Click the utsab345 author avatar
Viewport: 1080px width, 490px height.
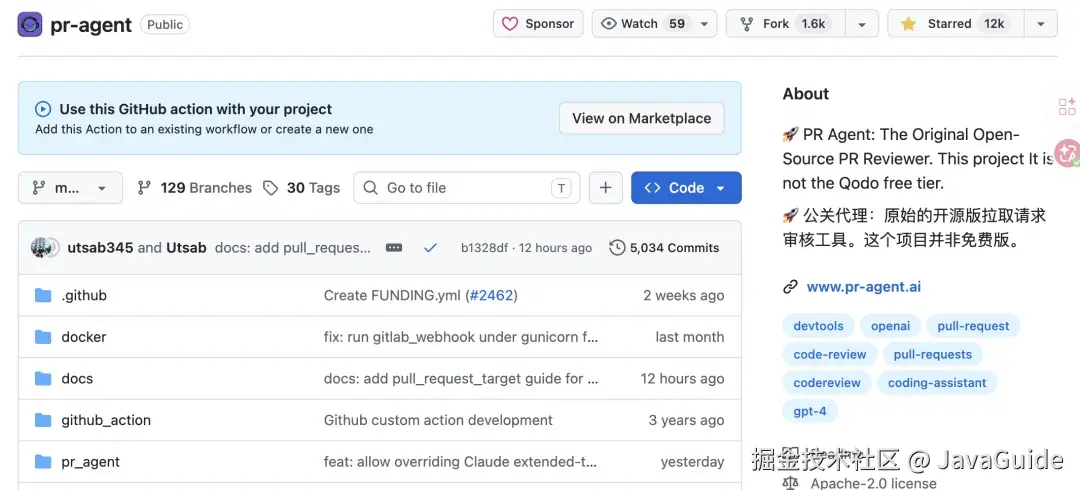click(40, 247)
